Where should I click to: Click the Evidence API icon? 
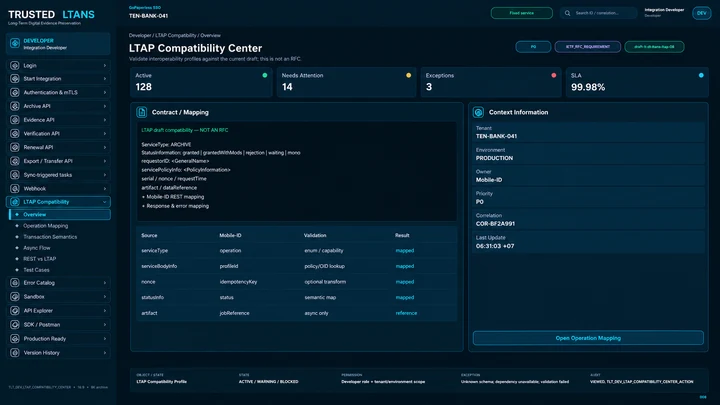point(15,120)
